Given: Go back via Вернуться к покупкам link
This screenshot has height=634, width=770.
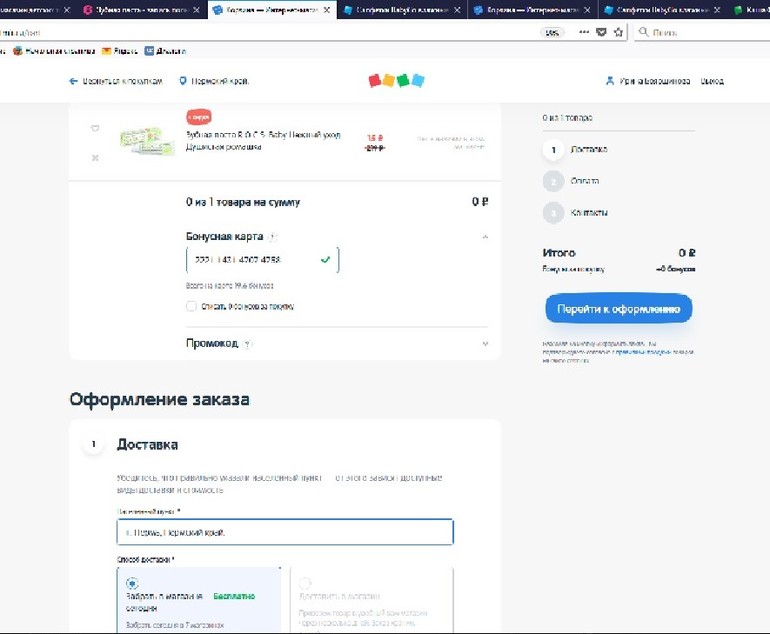Looking at the screenshot, I should tap(116, 81).
